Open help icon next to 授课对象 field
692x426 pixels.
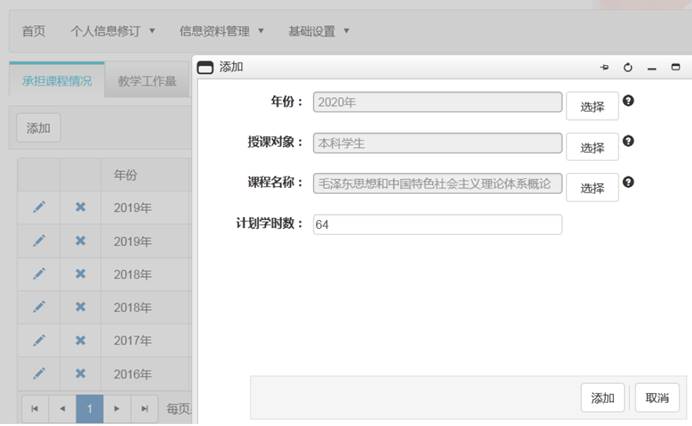(x=628, y=141)
